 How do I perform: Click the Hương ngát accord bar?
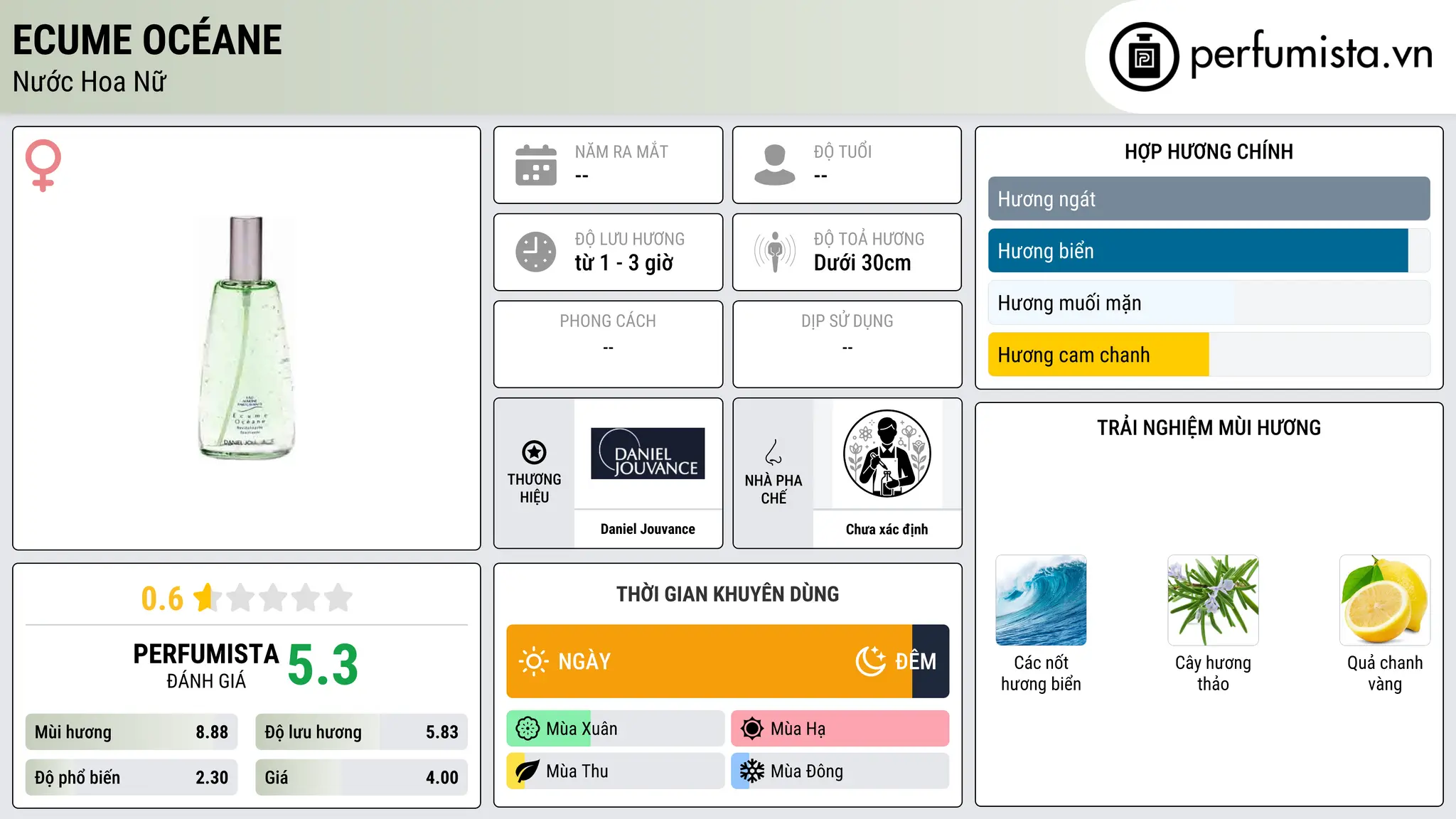(x=1209, y=199)
